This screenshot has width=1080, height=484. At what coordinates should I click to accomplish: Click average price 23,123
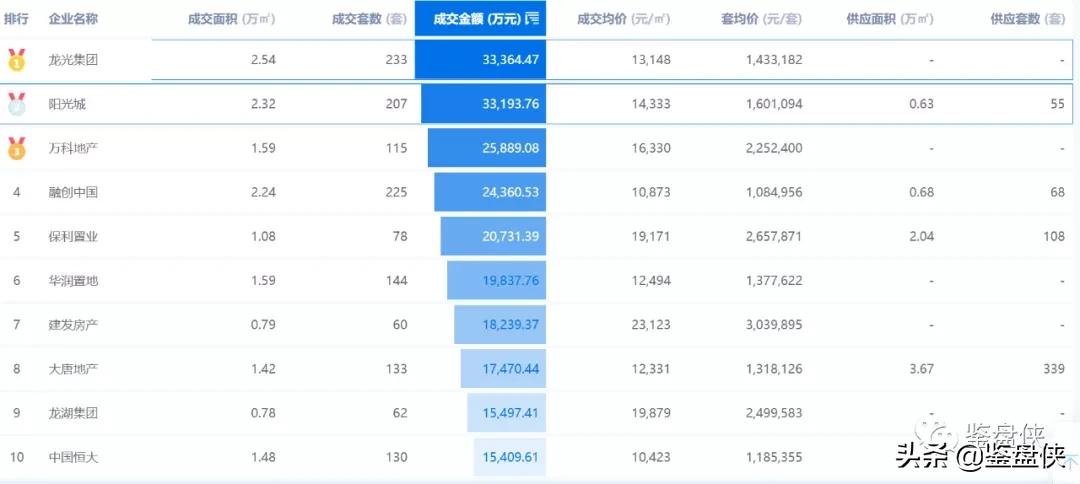pyautogui.click(x=651, y=324)
